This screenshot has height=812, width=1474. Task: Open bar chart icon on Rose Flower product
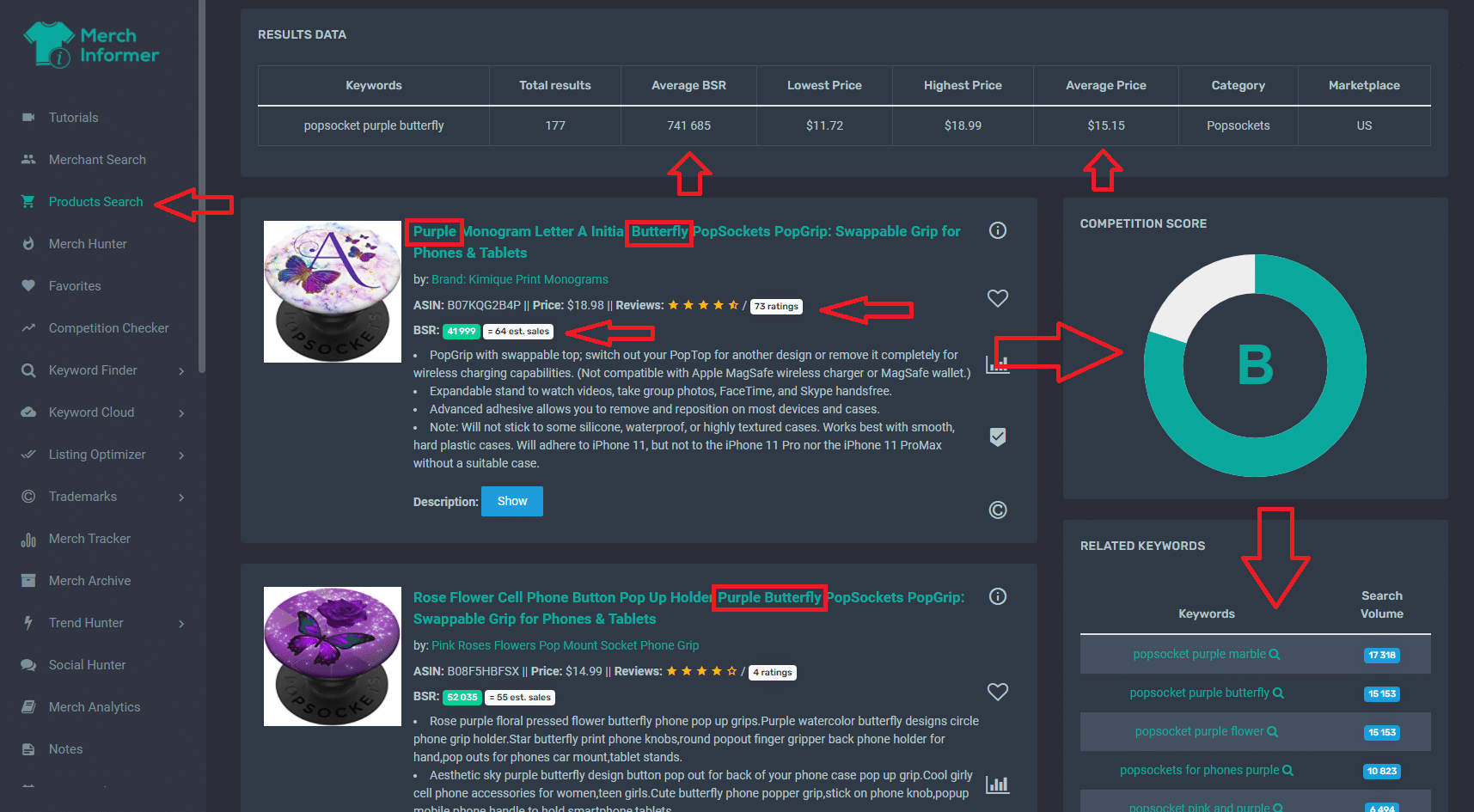click(998, 784)
